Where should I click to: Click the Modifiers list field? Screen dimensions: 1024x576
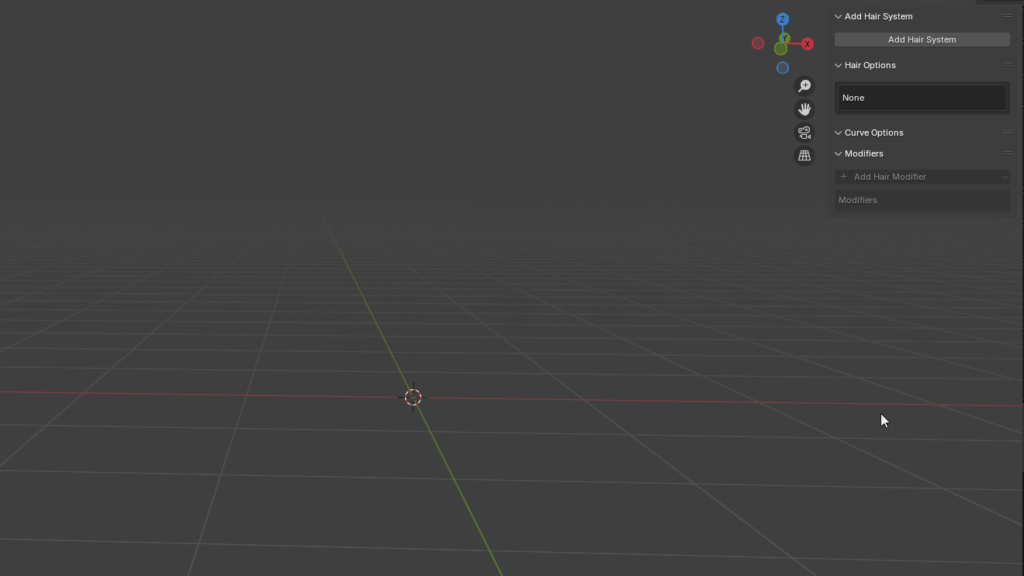pyautogui.click(x=921, y=200)
